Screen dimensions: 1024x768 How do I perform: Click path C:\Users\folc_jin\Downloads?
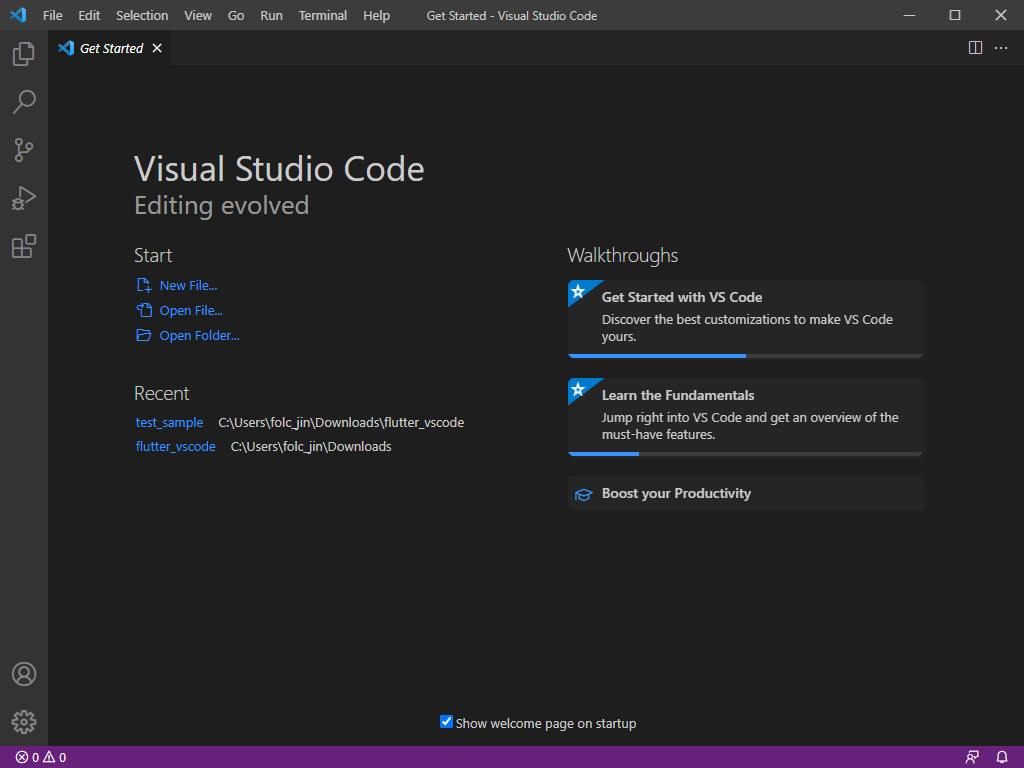click(311, 447)
